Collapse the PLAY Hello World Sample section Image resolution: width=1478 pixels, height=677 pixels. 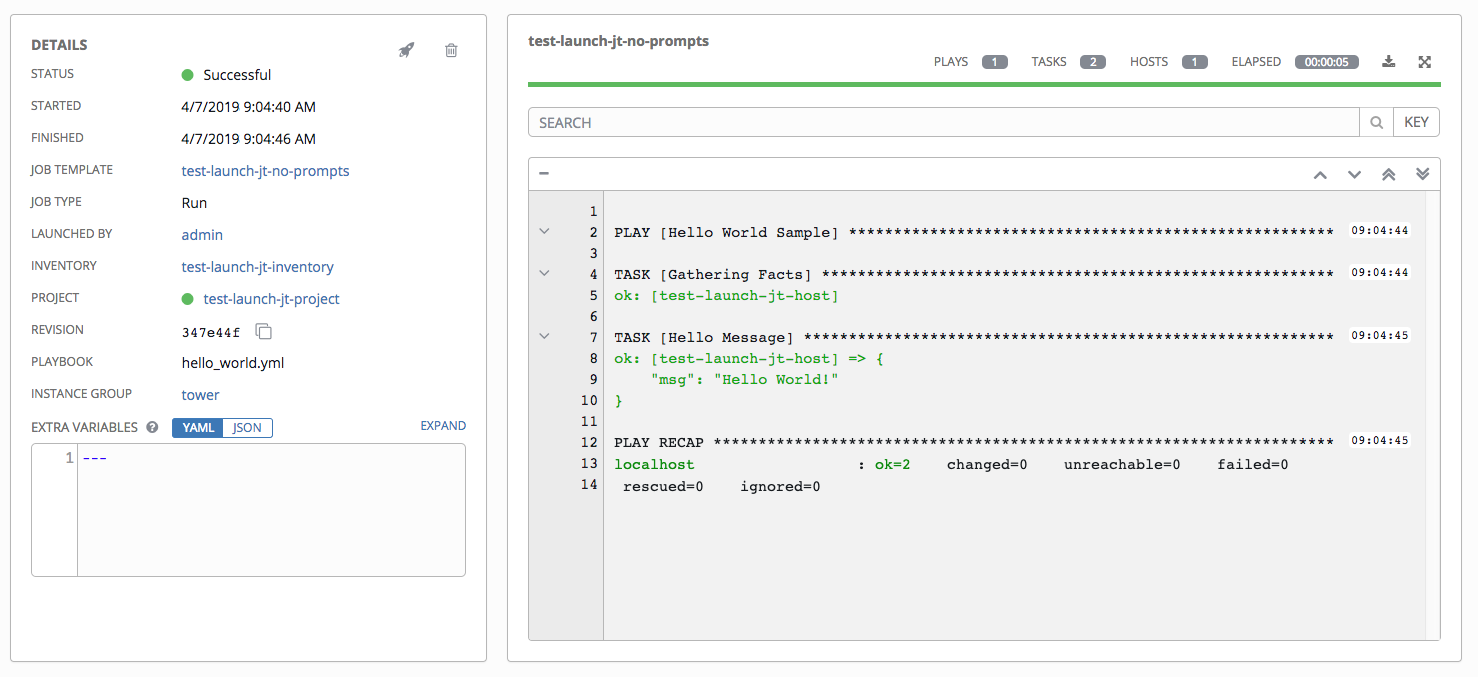pos(544,231)
